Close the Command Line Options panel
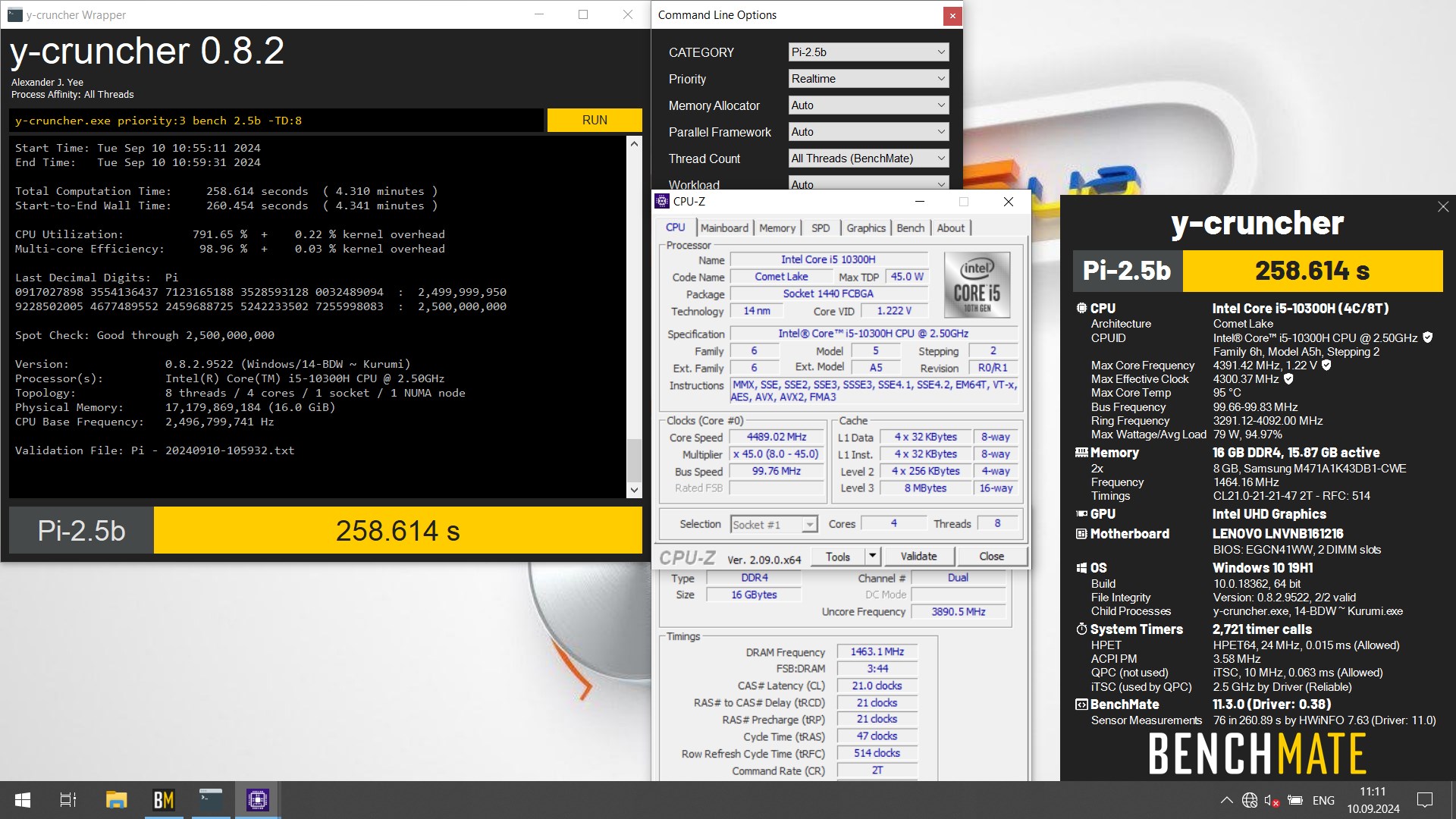 [x=952, y=15]
